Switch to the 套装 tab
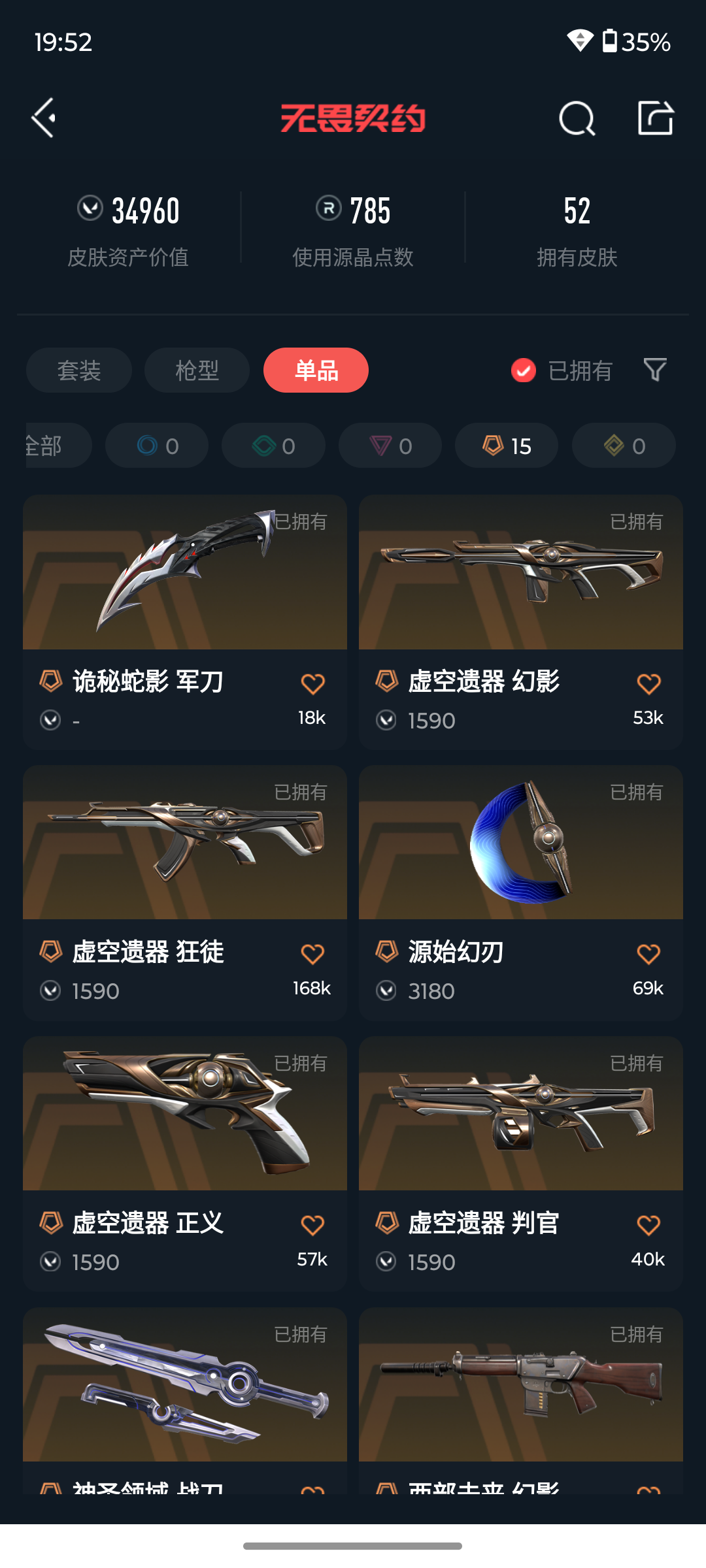 pyautogui.click(x=79, y=370)
